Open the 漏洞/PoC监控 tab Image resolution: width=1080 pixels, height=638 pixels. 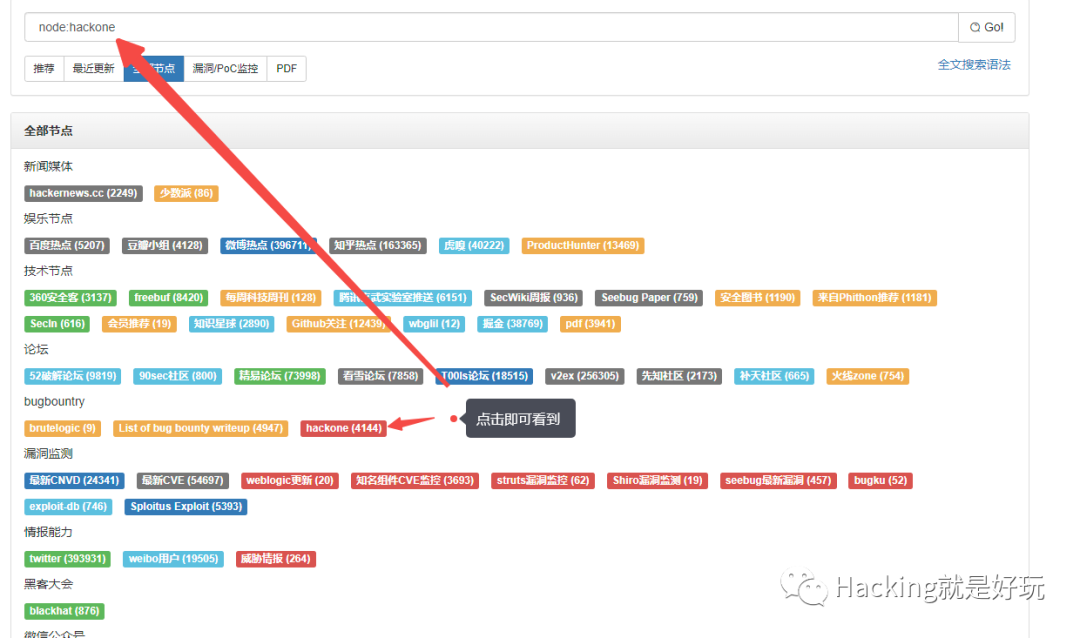(x=225, y=69)
